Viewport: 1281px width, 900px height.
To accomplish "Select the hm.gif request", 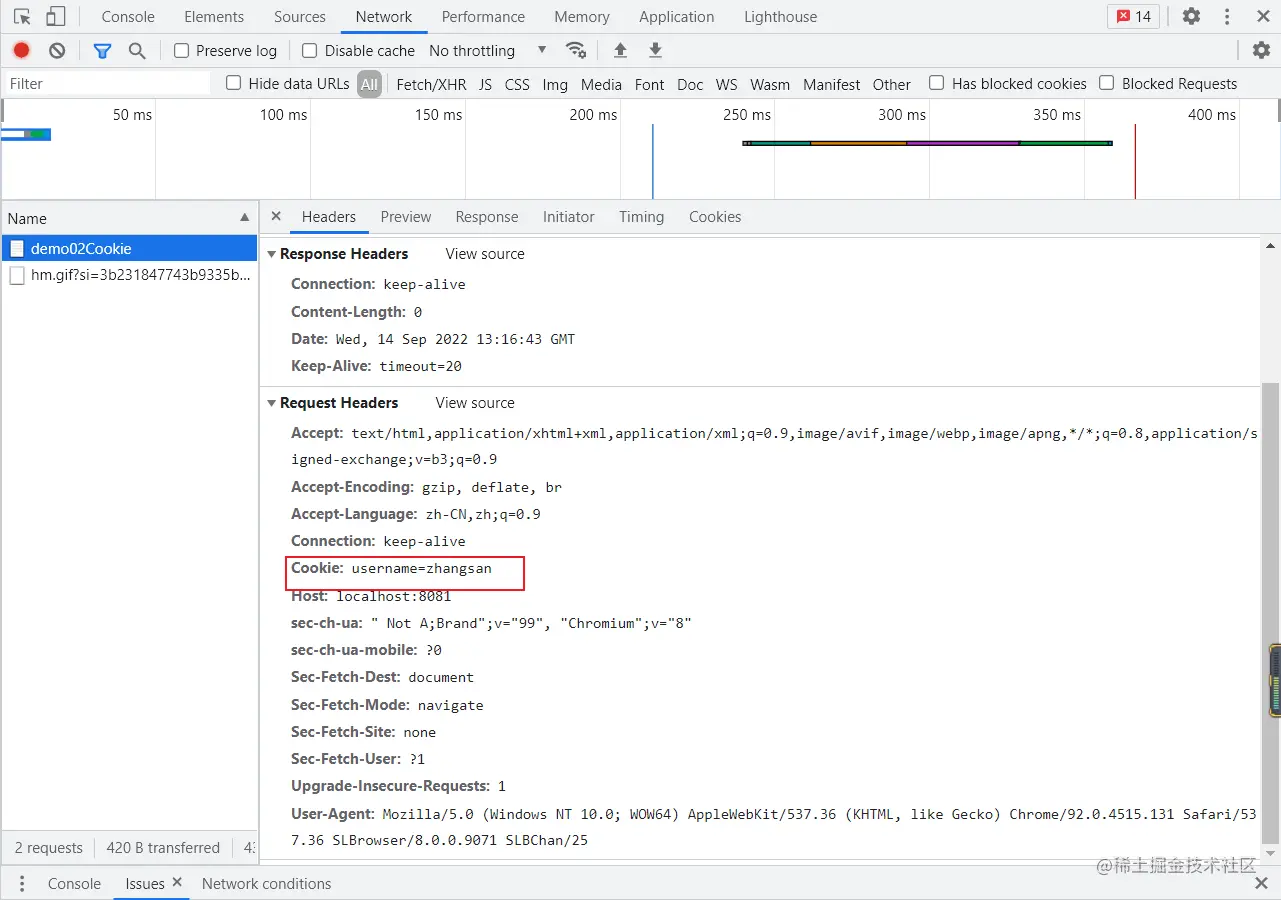I will (129, 275).
